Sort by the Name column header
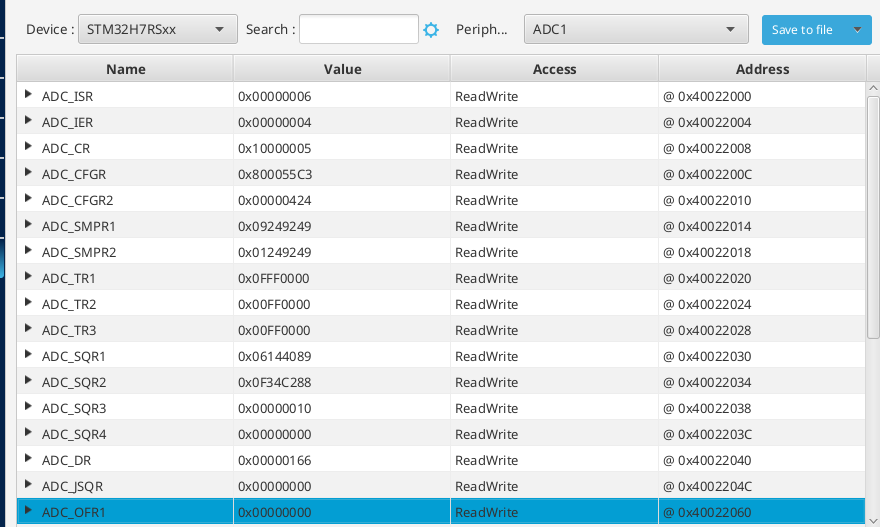 click(125, 69)
